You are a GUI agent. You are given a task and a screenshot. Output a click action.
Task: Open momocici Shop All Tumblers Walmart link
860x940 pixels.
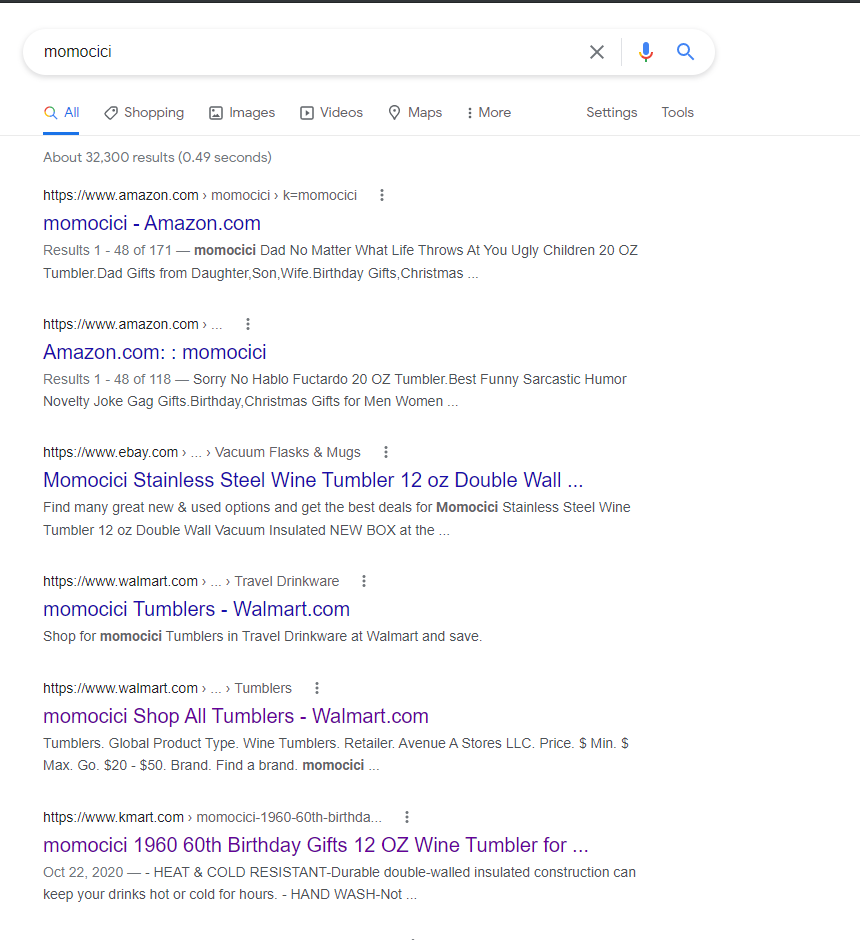[x=236, y=716]
